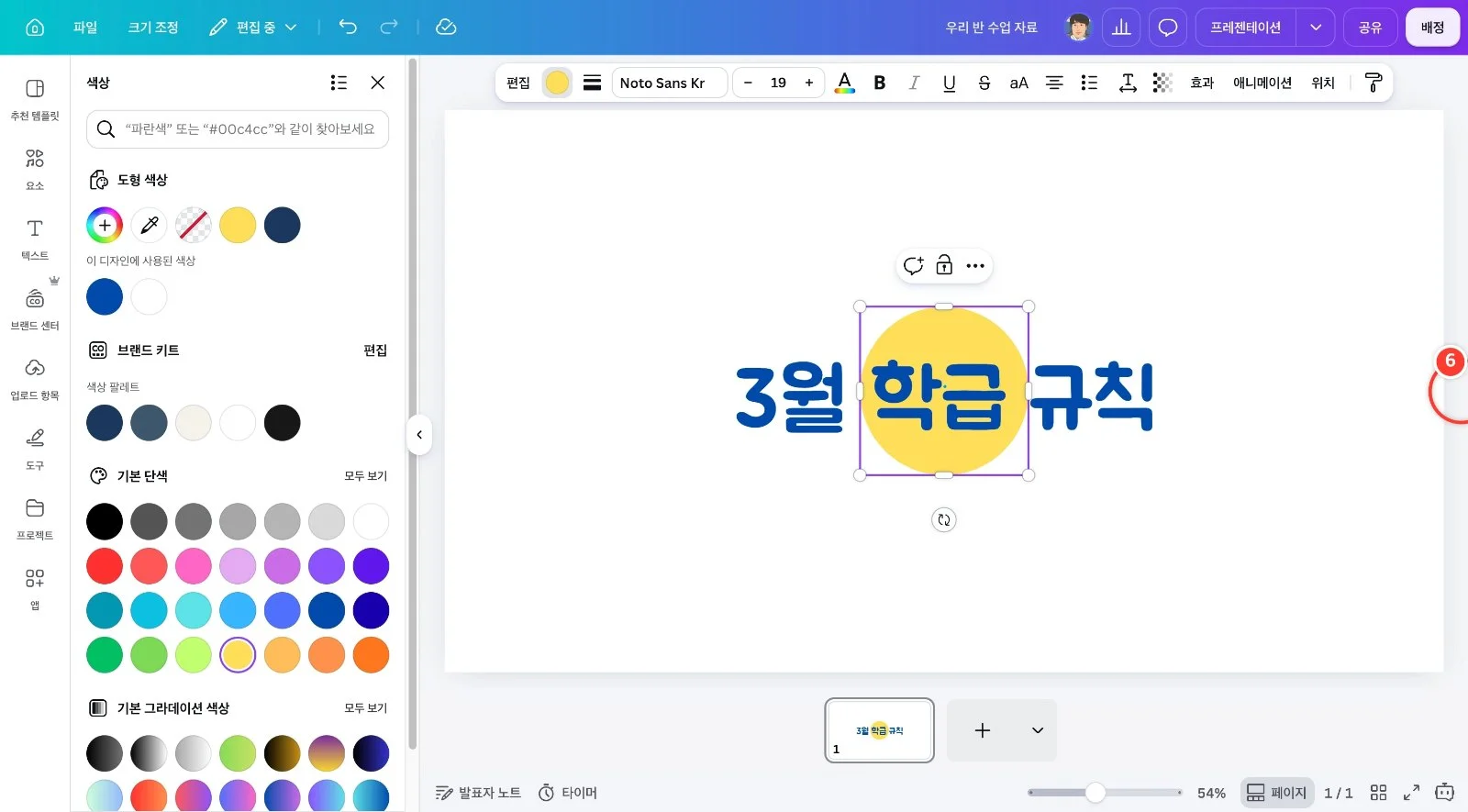The width and height of the screenshot is (1468, 812).
Task: Open more options for selected element
Action: [975, 266]
